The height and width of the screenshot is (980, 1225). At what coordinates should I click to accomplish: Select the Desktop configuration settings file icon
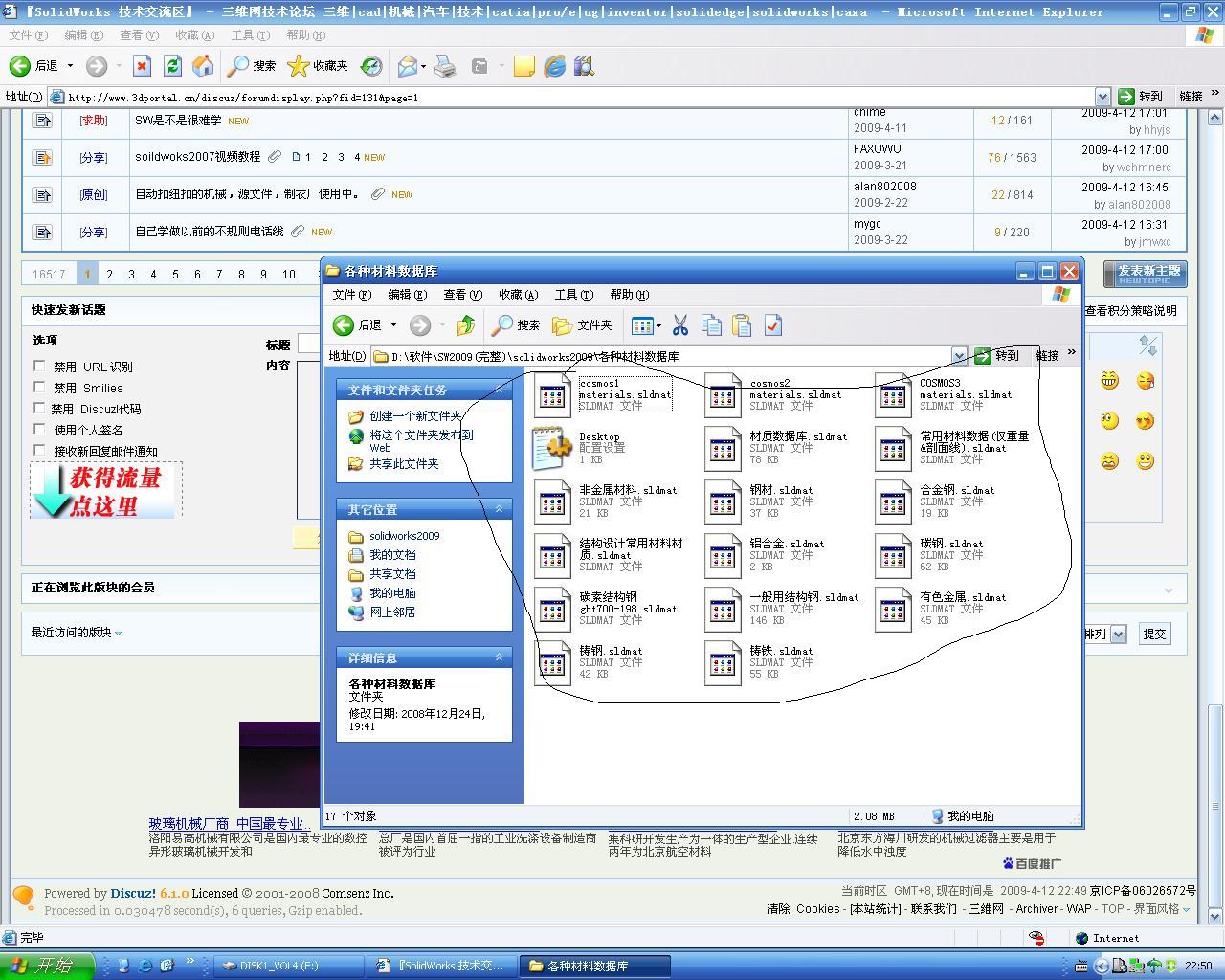pyautogui.click(x=553, y=448)
